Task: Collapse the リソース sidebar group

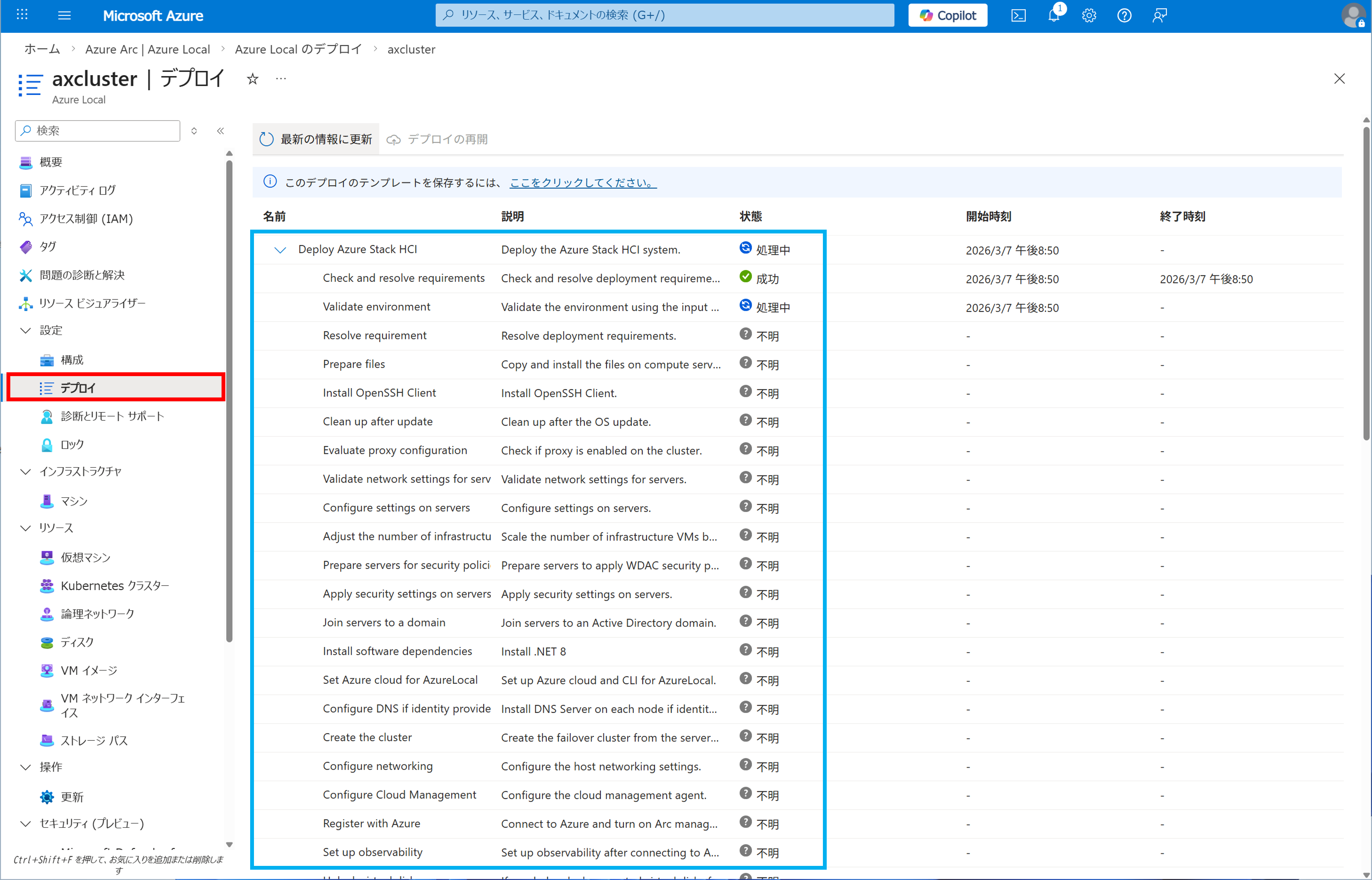Action: click(26, 528)
